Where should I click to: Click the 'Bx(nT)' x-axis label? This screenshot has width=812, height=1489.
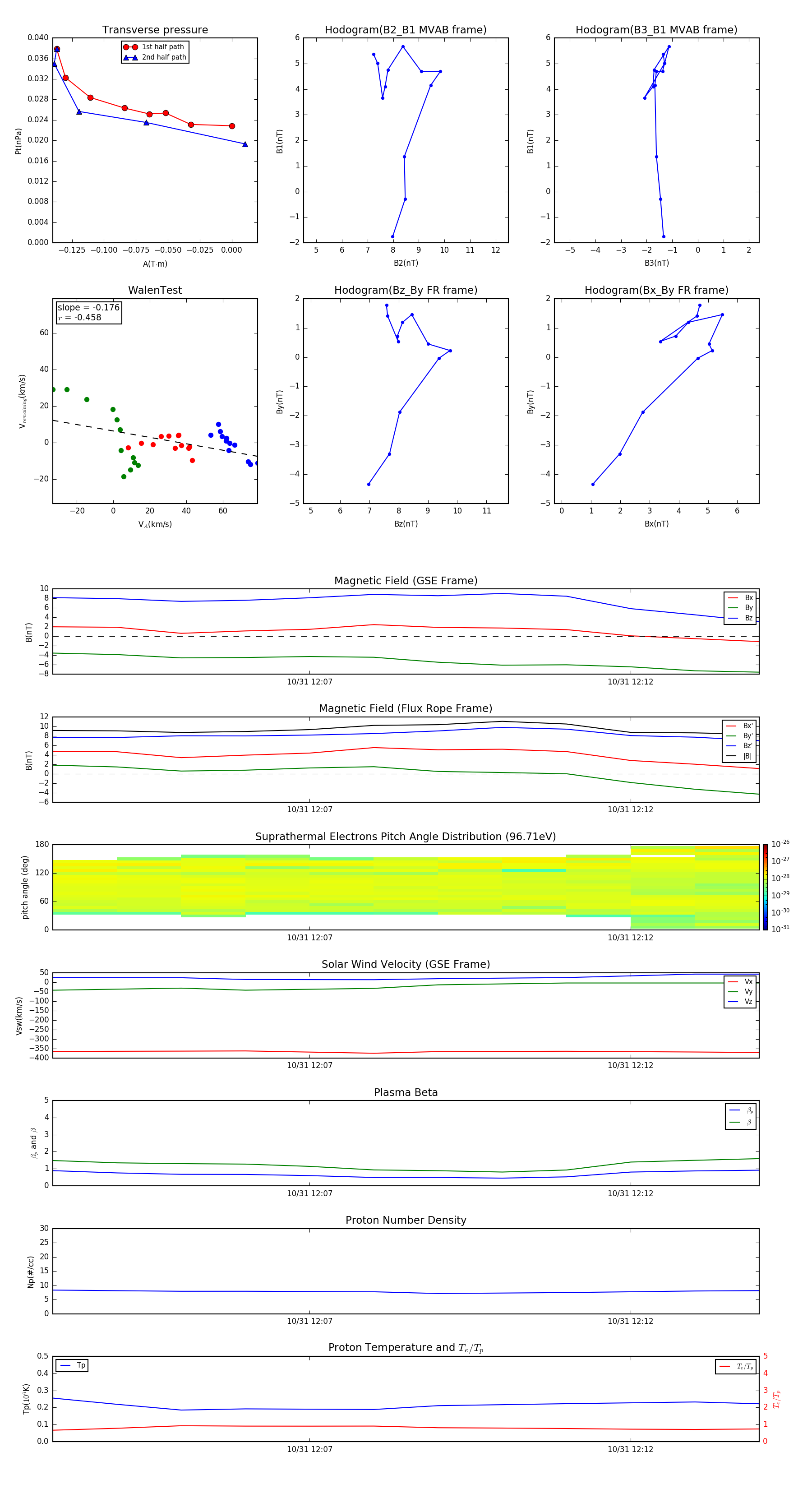[x=656, y=524]
